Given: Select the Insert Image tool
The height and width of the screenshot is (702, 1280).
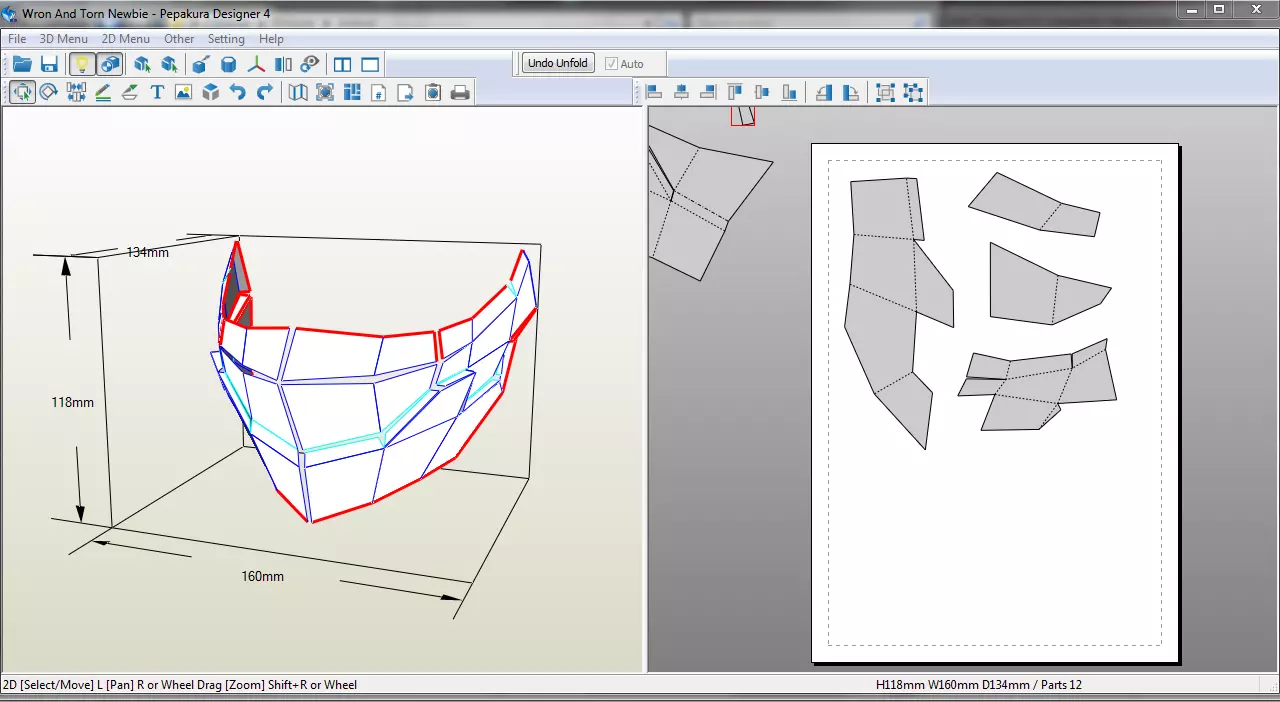Looking at the screenshot, I should (183, 93).
